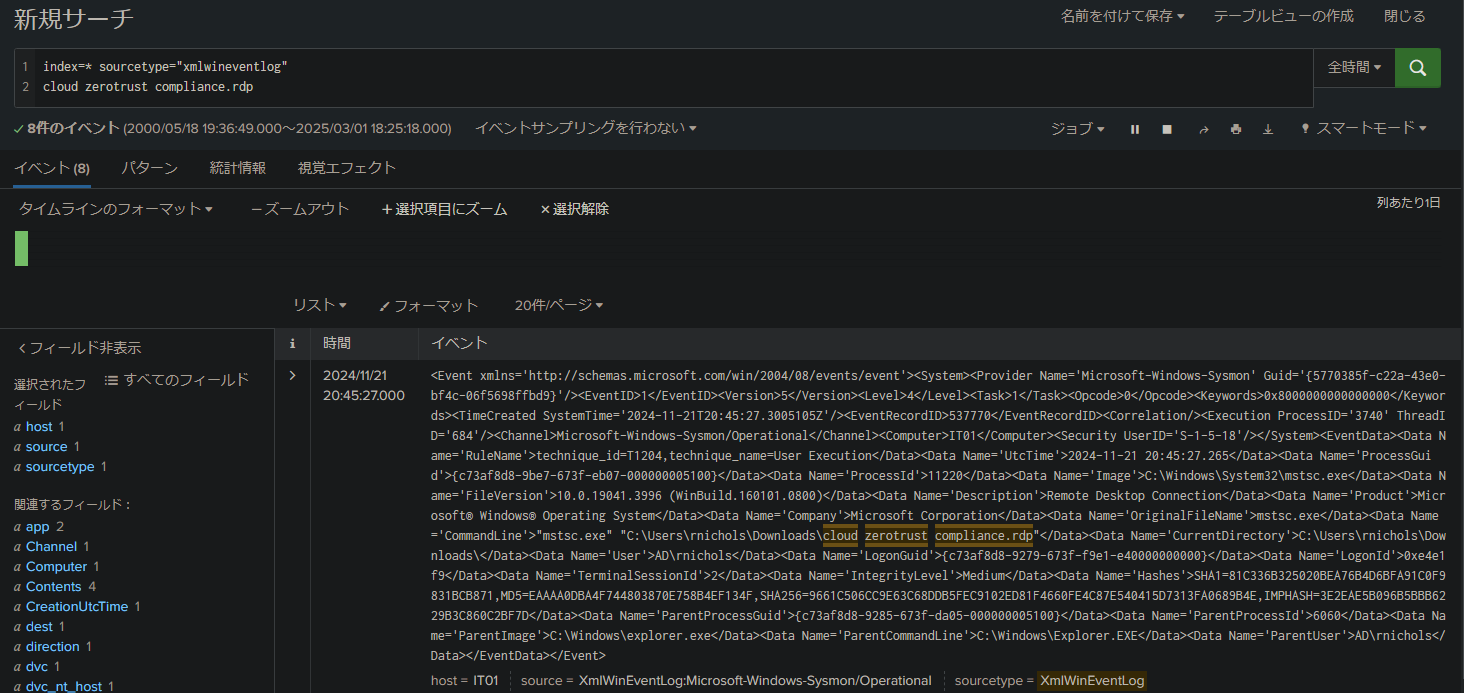Click the 列あたり1日 timeline scale label
Image resolution: width=1464 pixels, height=693 pixels.
coord(1408,203)
